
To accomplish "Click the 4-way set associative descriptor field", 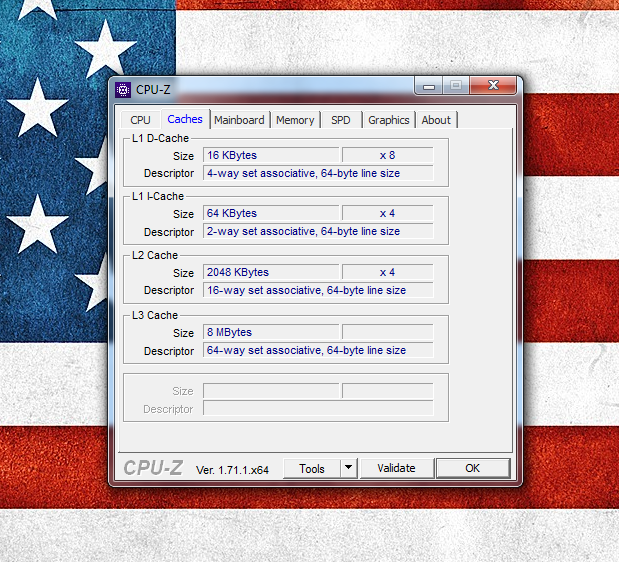I will [x=318, y=173].
